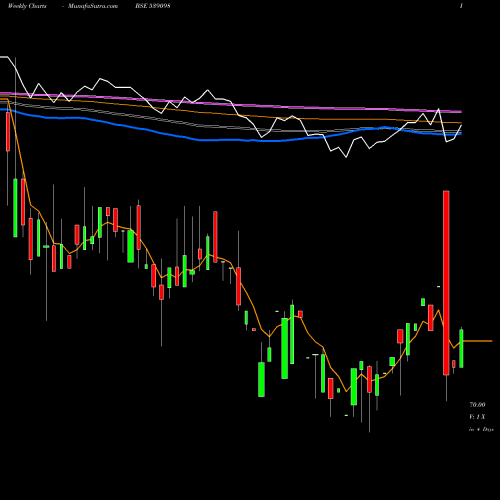The width and height of the screenshot is (500, 500).
Task: Click the last green candlestick on the chart
Action: 461,348
